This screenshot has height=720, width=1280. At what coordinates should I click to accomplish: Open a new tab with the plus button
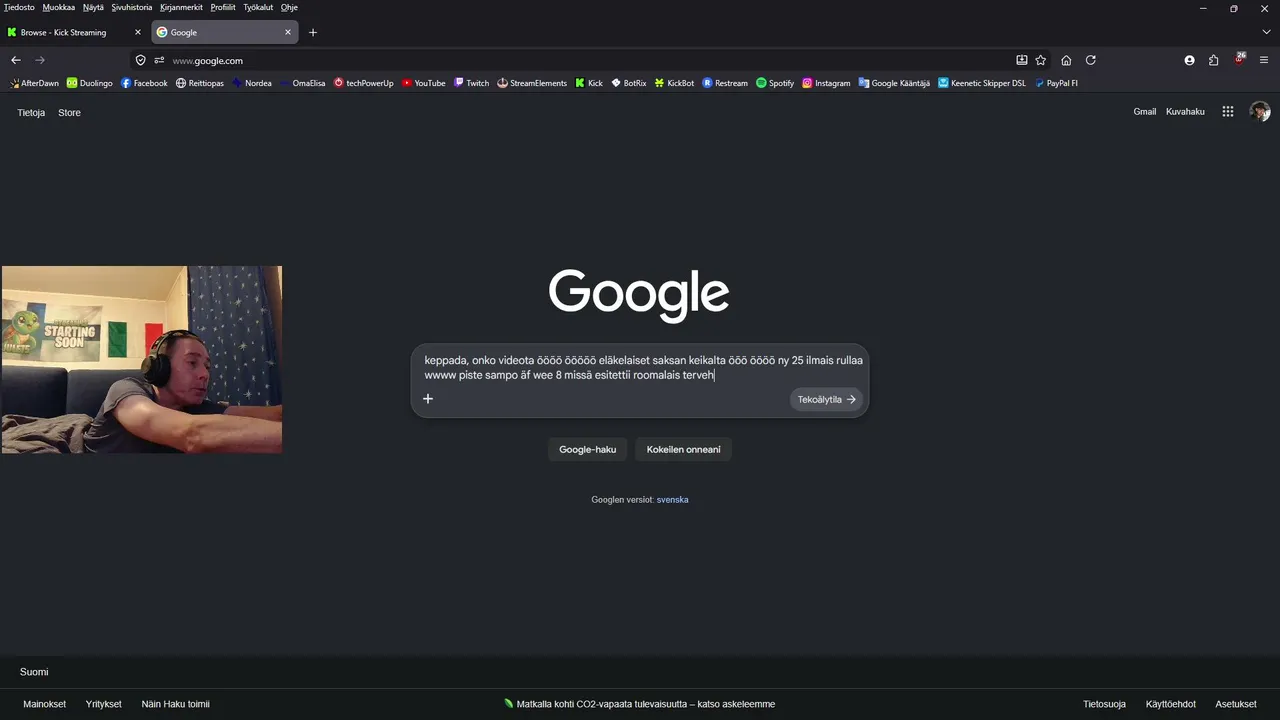pyautogui.click(x=313, y=32)
